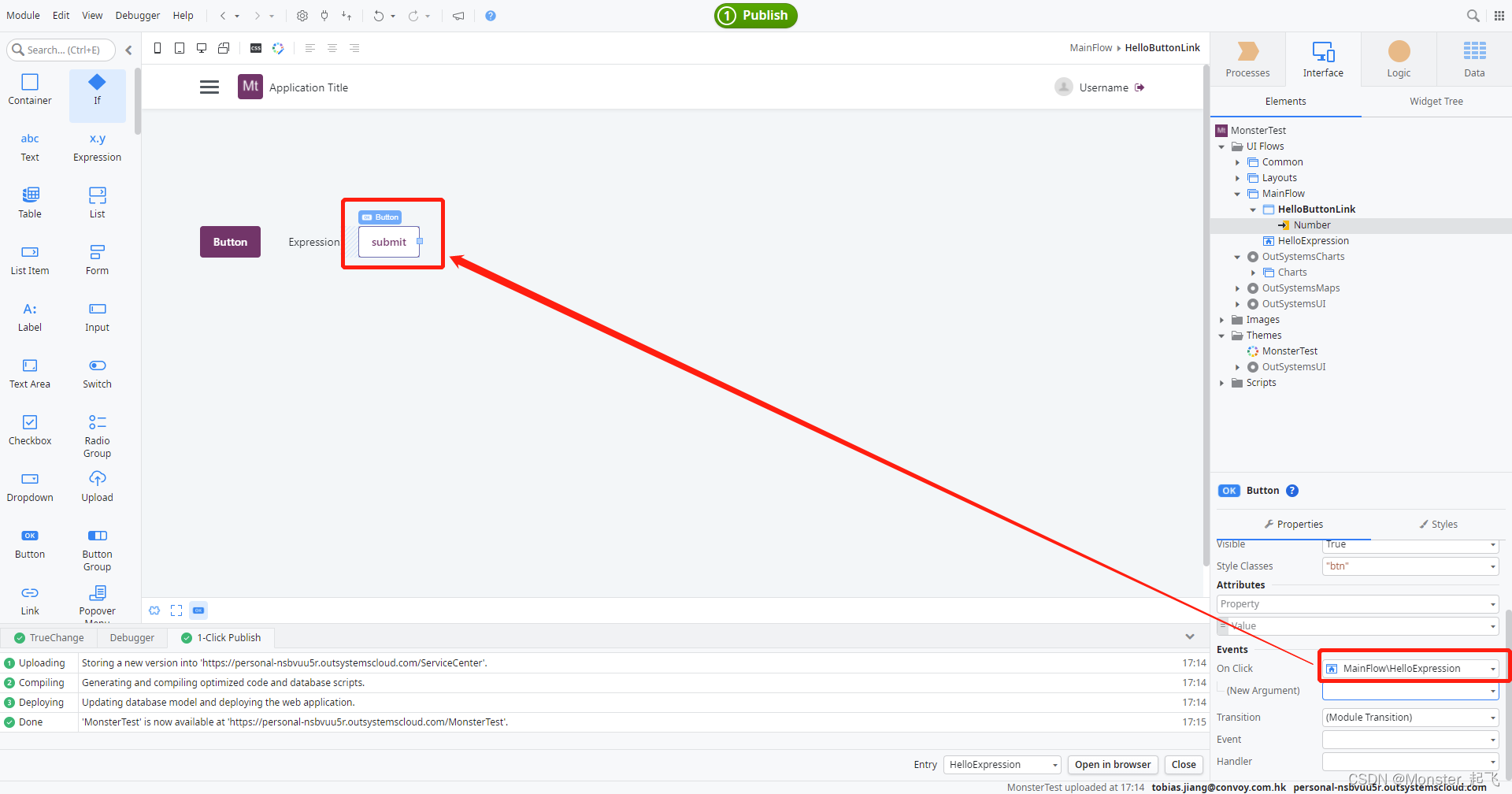Open the theme customization color wheel icon
The height and width of the screenshot is (794, 1512).
(278, 48)
